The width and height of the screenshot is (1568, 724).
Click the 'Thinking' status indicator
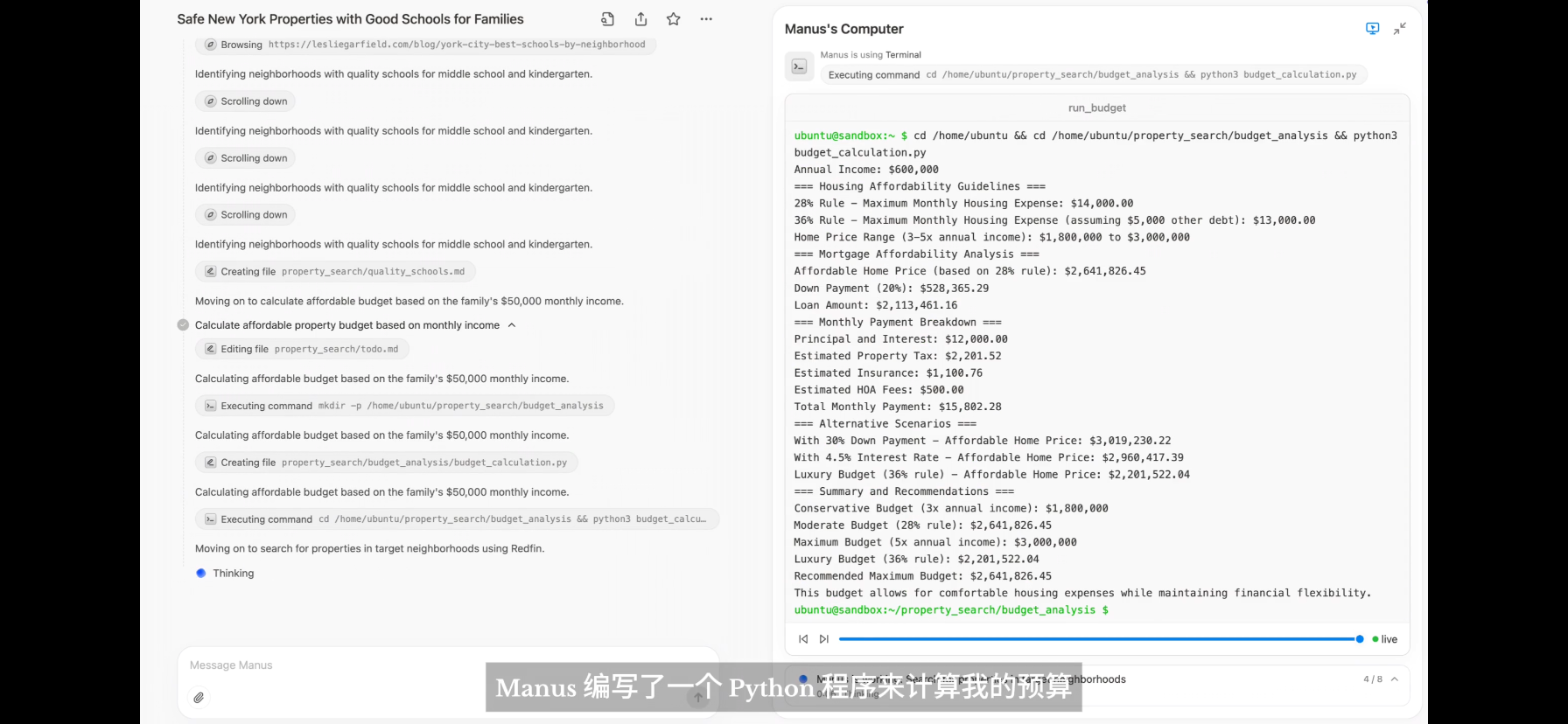pyautogui.click(x=225, y=574)
